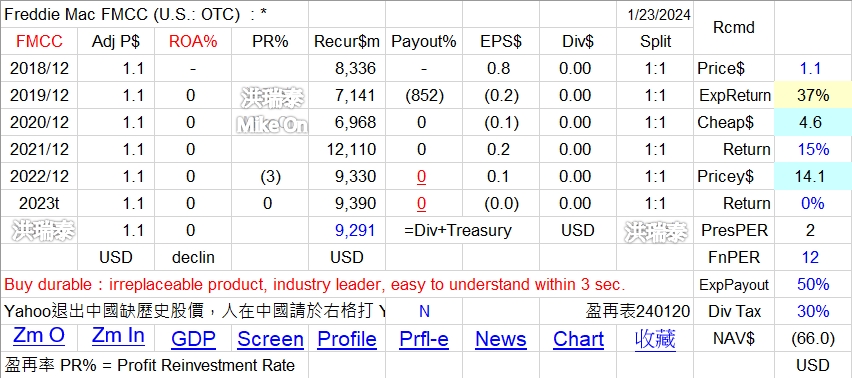This screenshot has width=852, height=378.
Task: Select the Payout% column header
Action: 424,41
